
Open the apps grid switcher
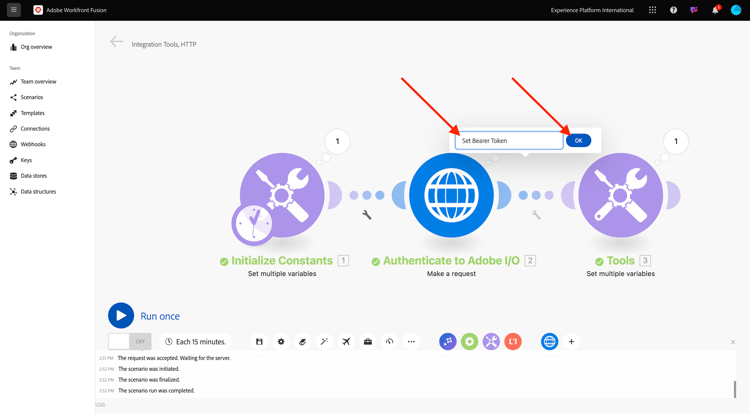652,10
